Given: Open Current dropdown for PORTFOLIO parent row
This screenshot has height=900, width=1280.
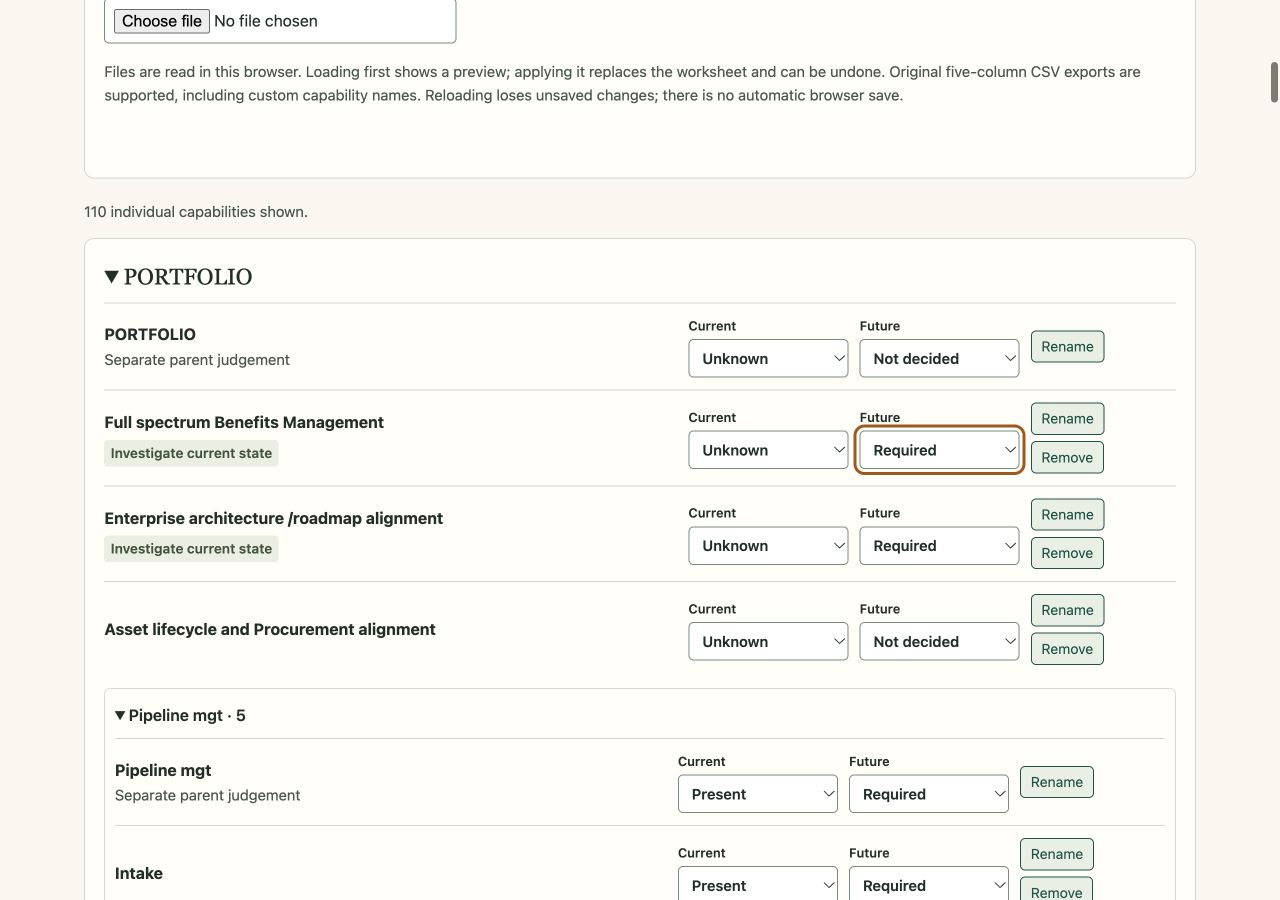Looking at the screenshot, I should pos(768,359).
